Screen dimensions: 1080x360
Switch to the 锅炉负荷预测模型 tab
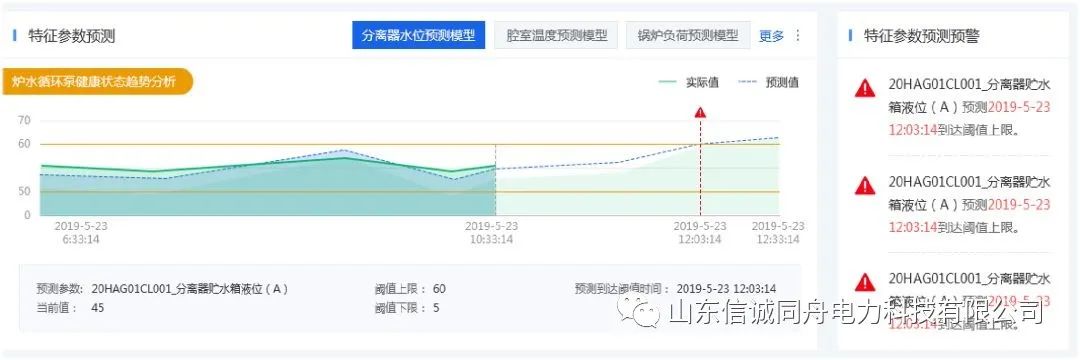[x=688, y=35]
